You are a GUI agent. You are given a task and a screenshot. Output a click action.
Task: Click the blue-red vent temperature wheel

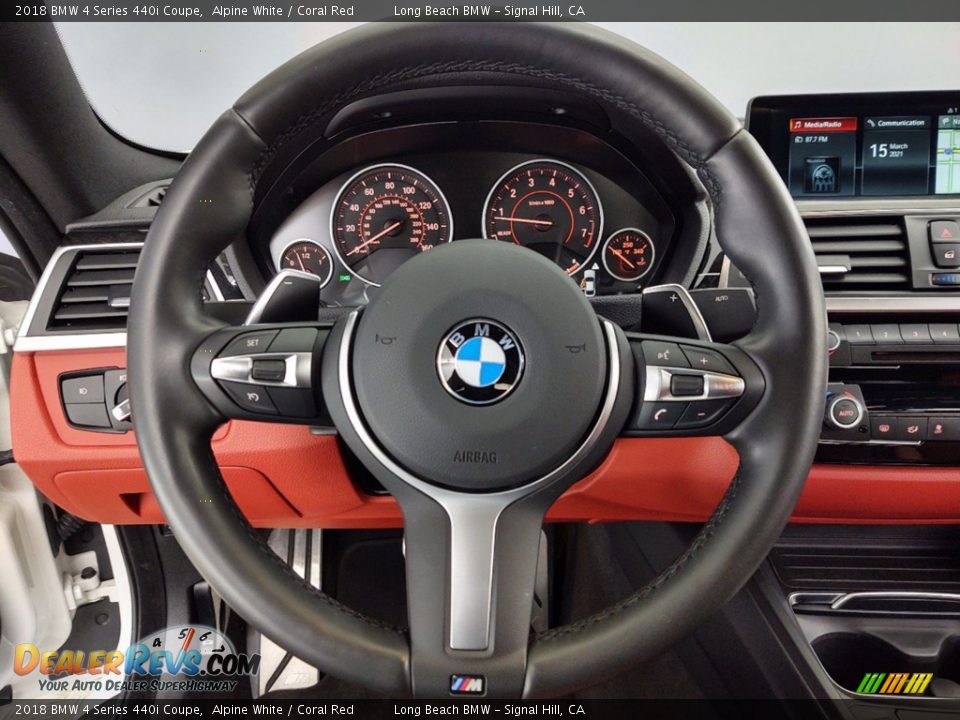pyautogui.click(x=945, y=279)
